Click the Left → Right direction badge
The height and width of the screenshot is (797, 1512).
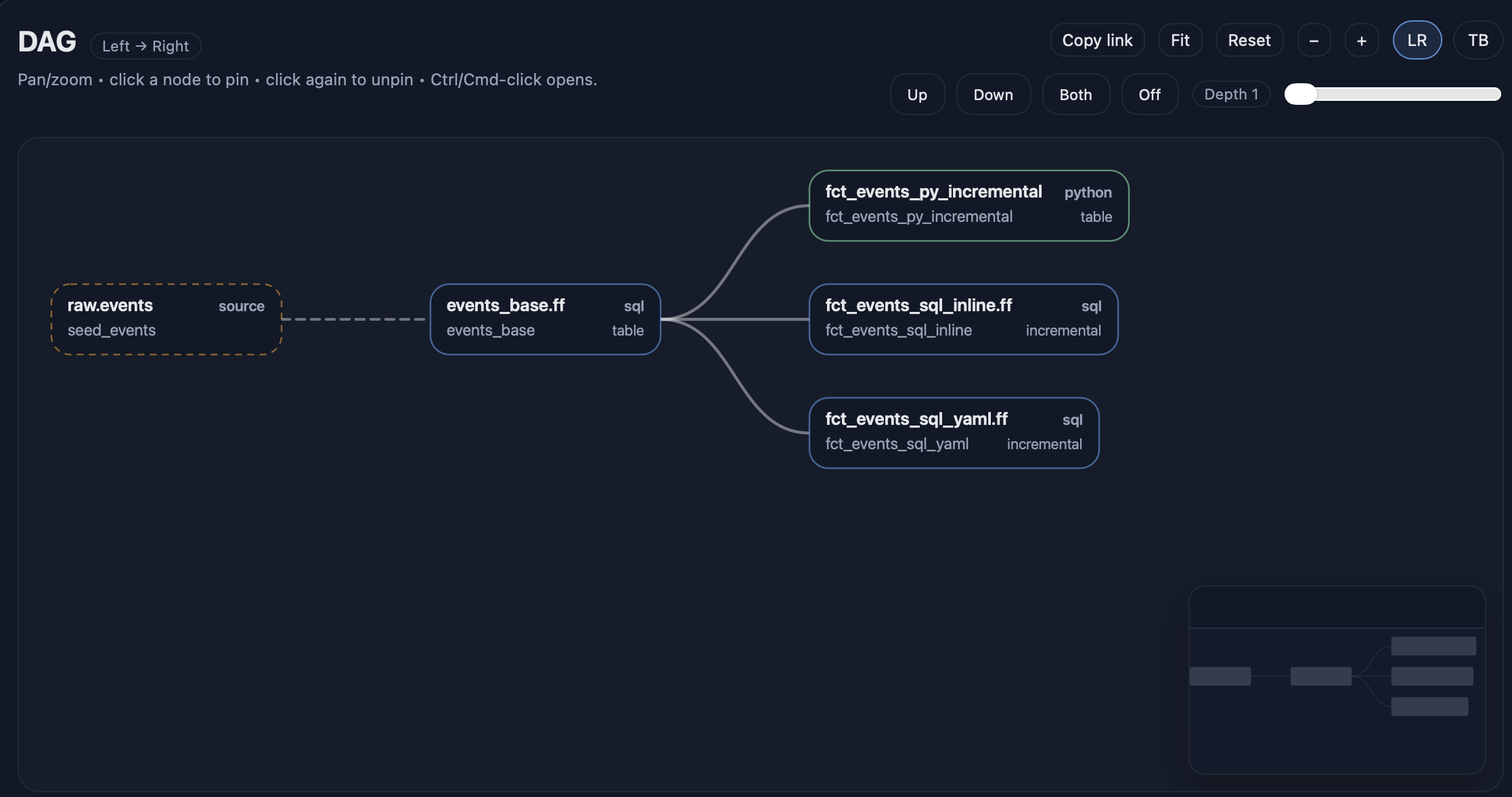point(146,46)
